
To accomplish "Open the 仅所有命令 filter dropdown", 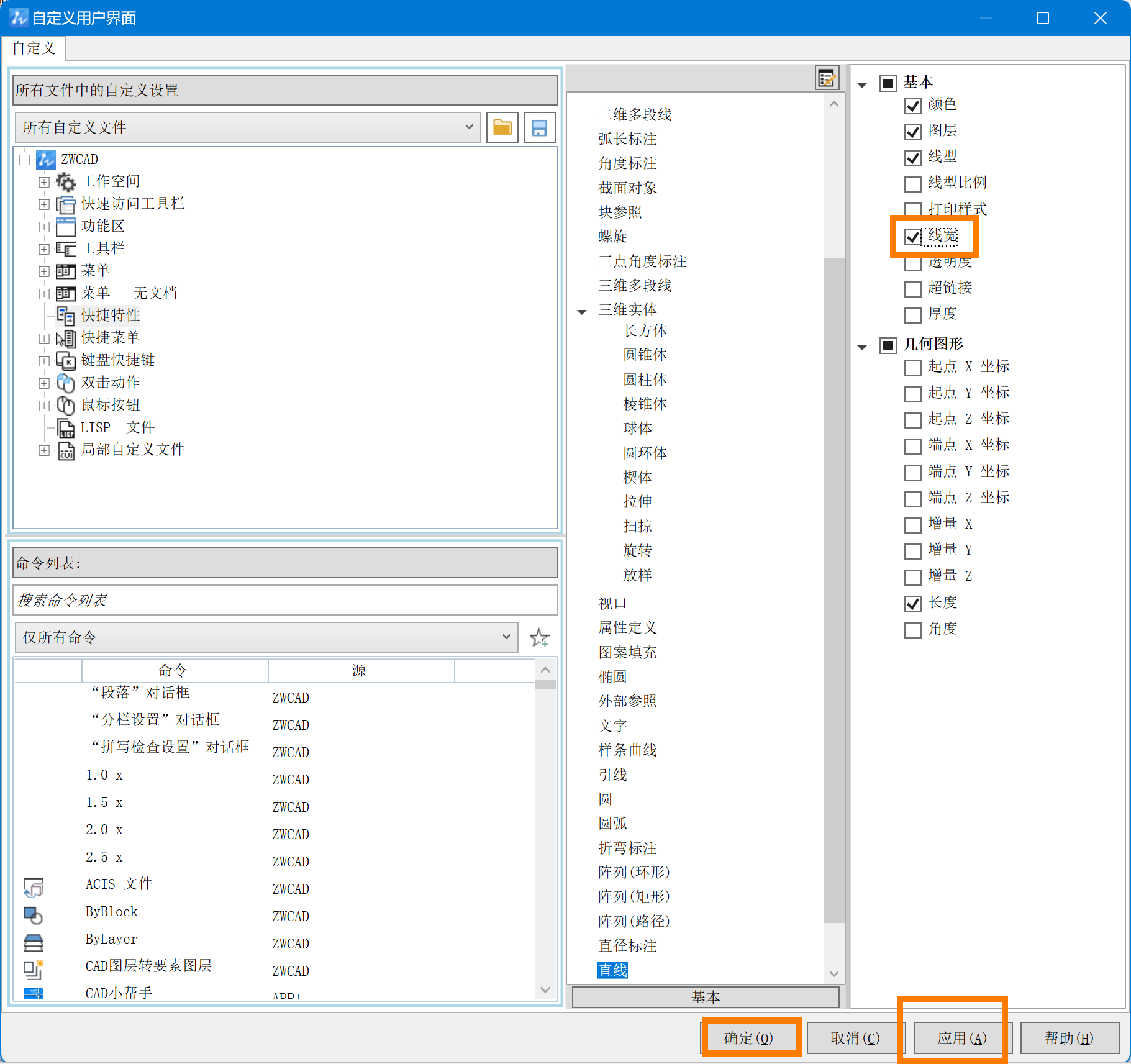I will tap(266, 638).
